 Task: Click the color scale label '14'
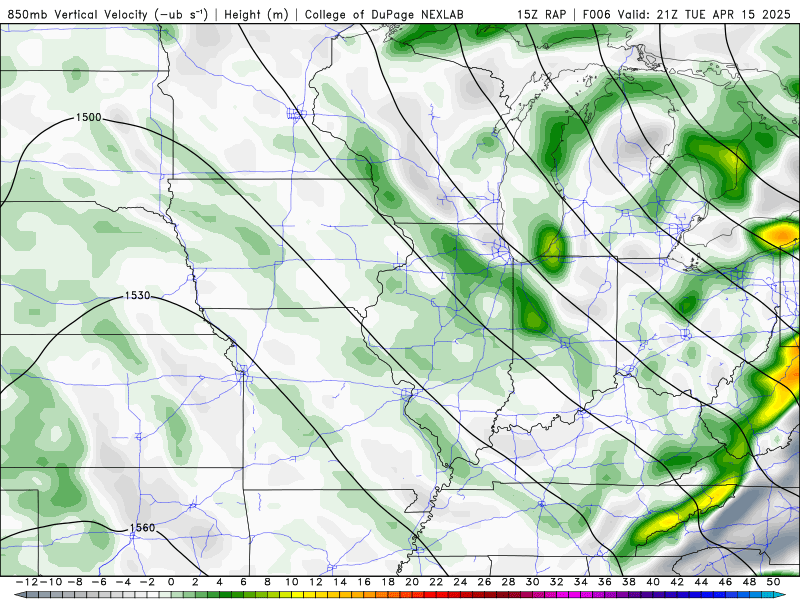click(340, 582)
